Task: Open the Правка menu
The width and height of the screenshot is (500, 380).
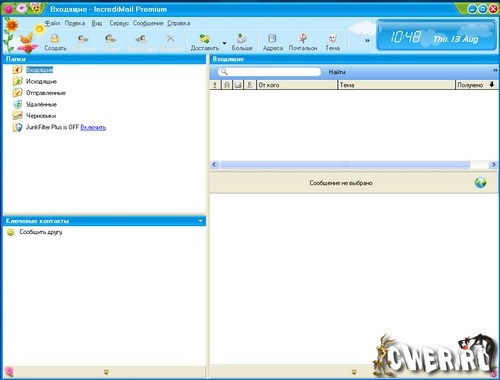Action: [x=75, y=23]
